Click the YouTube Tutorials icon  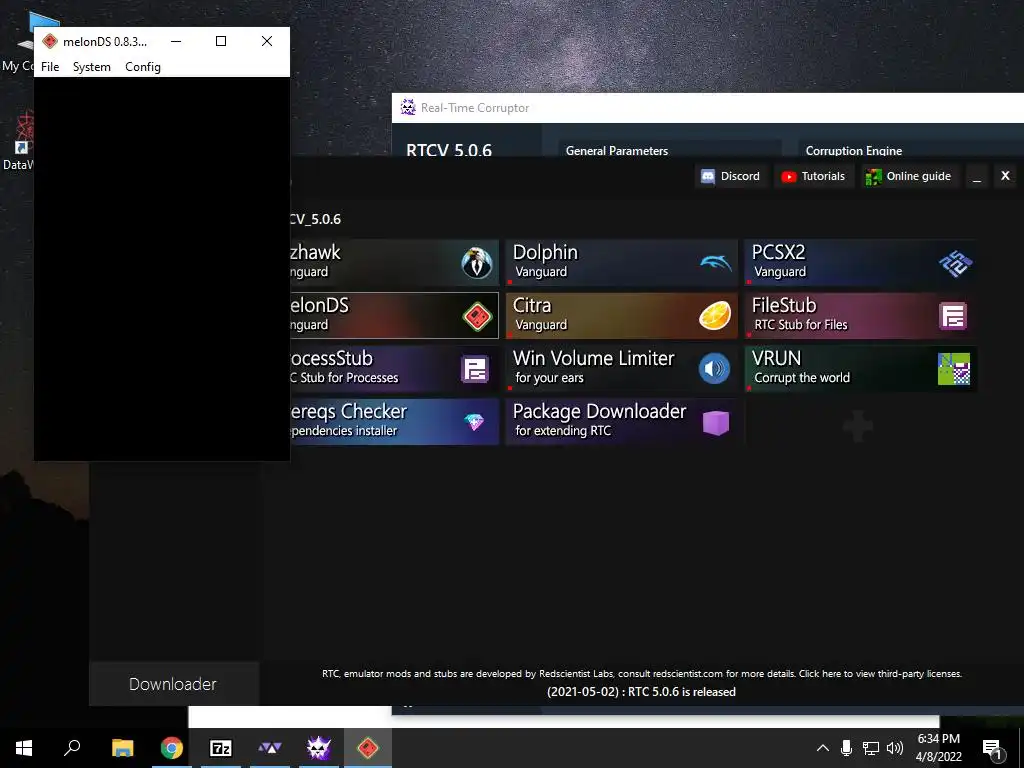[788, 176]
